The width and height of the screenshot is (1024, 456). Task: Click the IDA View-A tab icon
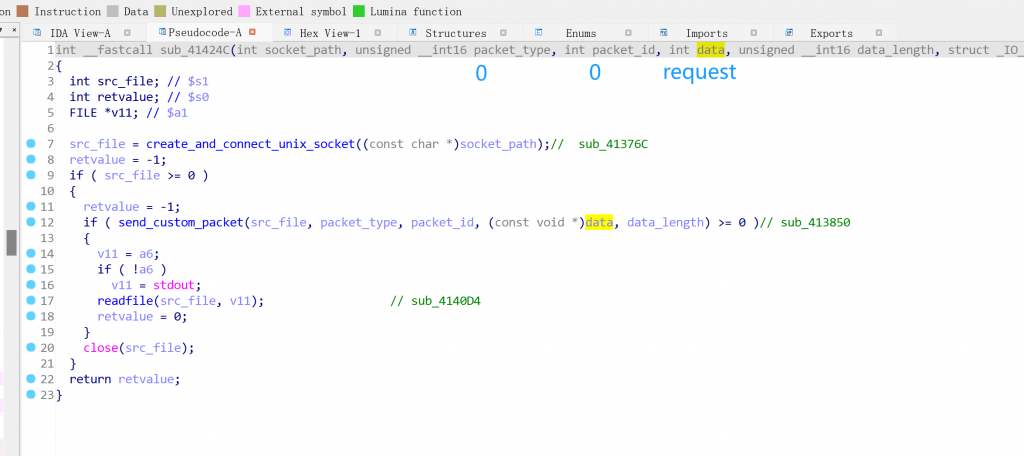tap(37, 33)
